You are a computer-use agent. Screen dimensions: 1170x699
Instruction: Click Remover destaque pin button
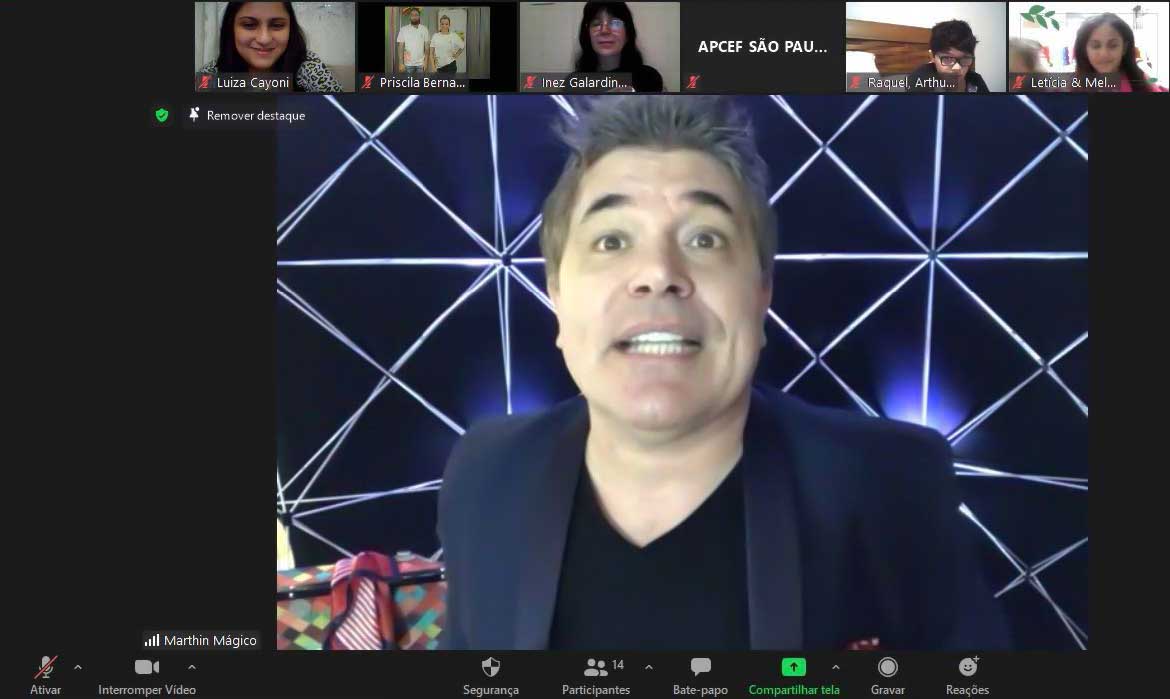pyautogui.click(x=246, y=116)
